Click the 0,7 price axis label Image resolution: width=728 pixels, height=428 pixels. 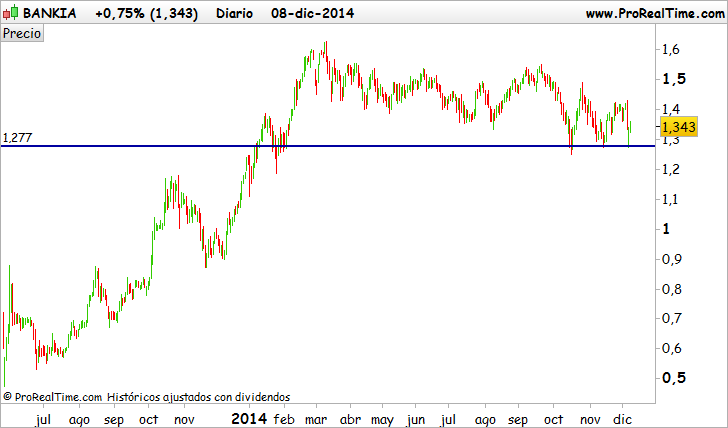coord(671,318)
